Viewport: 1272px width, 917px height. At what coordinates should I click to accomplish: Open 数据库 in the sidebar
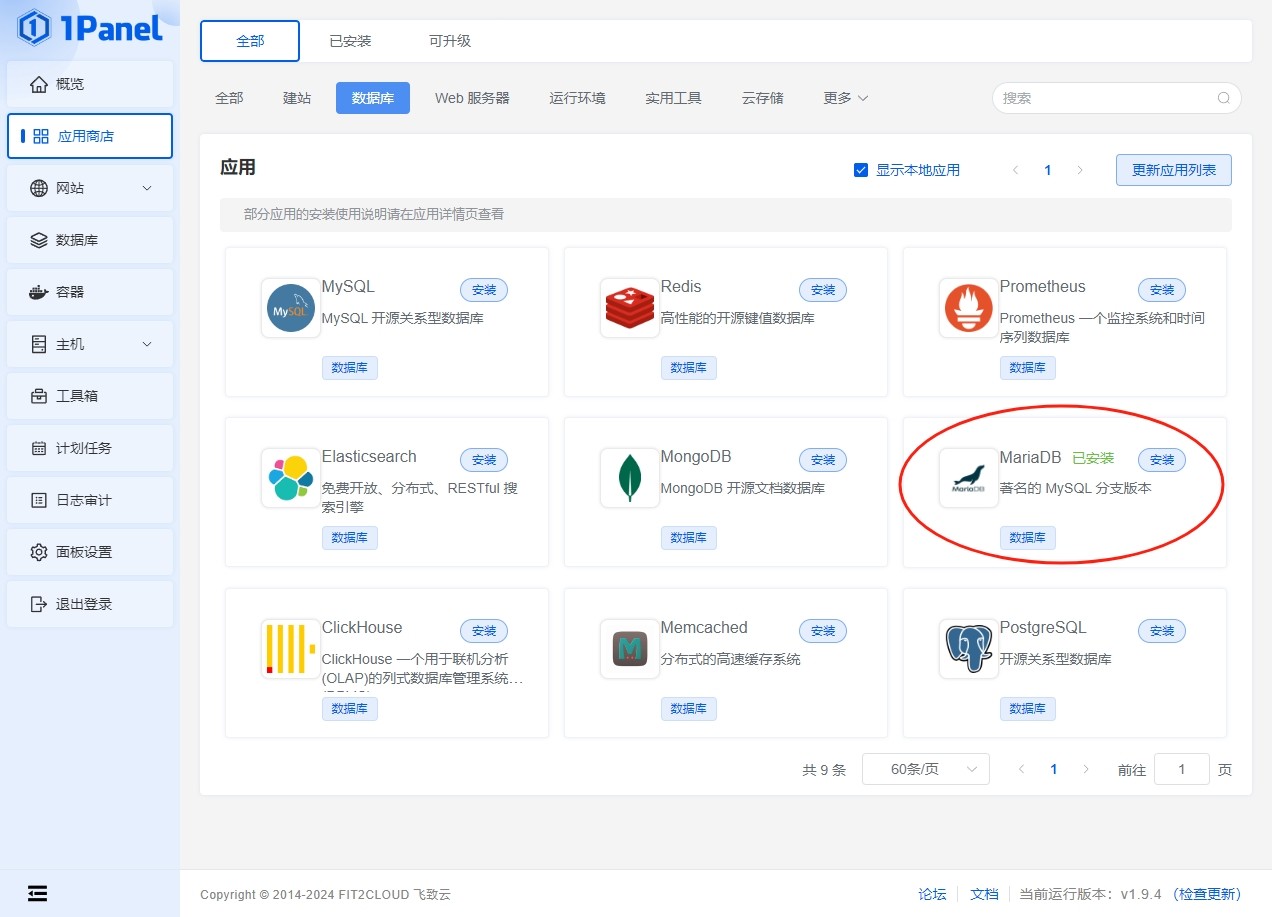click(x=90, y=240)
